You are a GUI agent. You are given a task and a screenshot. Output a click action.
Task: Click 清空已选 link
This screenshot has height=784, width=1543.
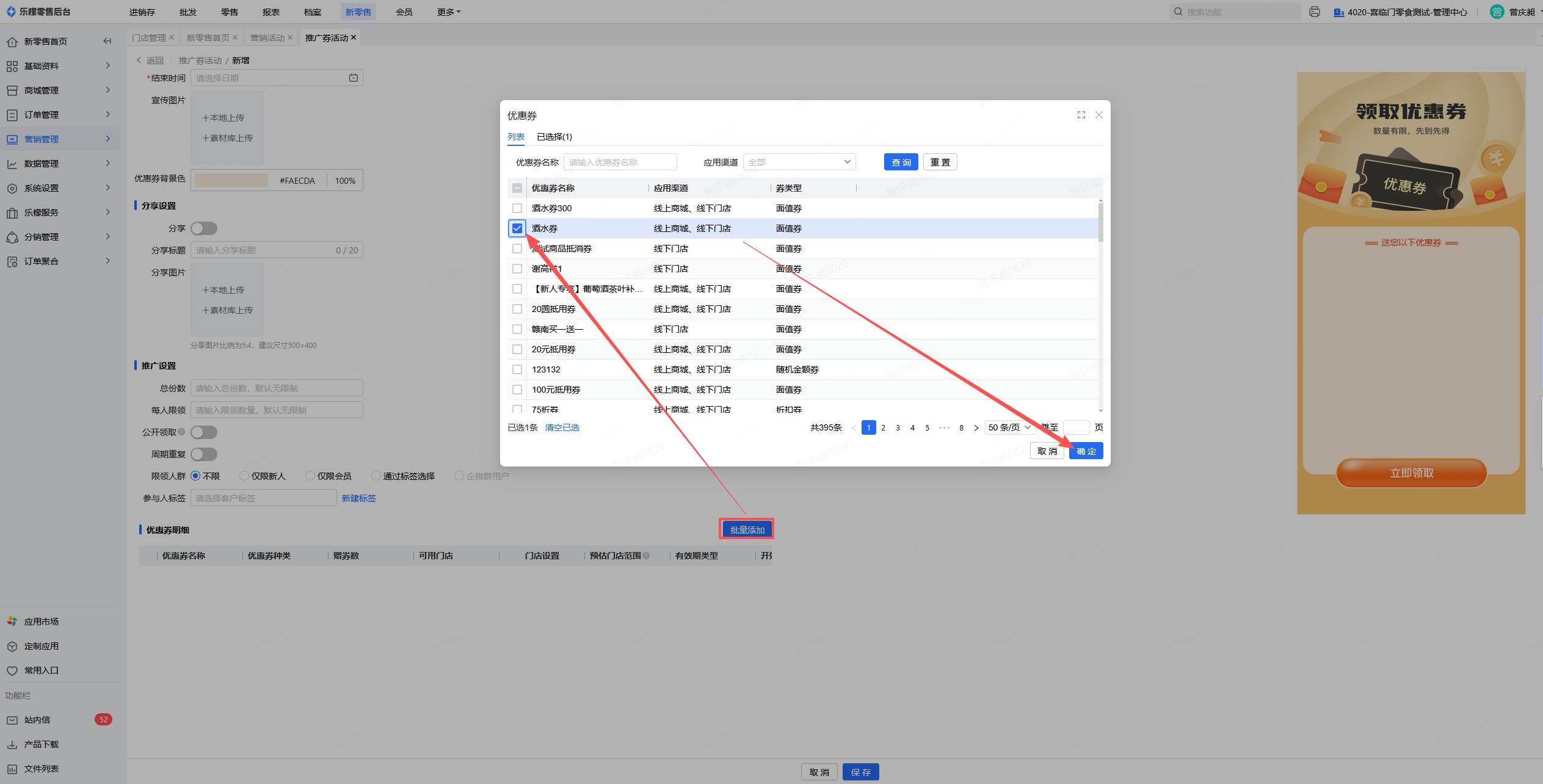pyautogui.click(x=562, y=427)
